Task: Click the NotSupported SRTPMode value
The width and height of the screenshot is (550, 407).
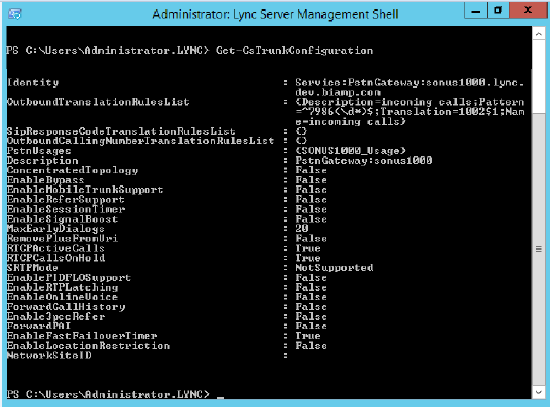Action: pyautogui.click(x=334, y=268)
